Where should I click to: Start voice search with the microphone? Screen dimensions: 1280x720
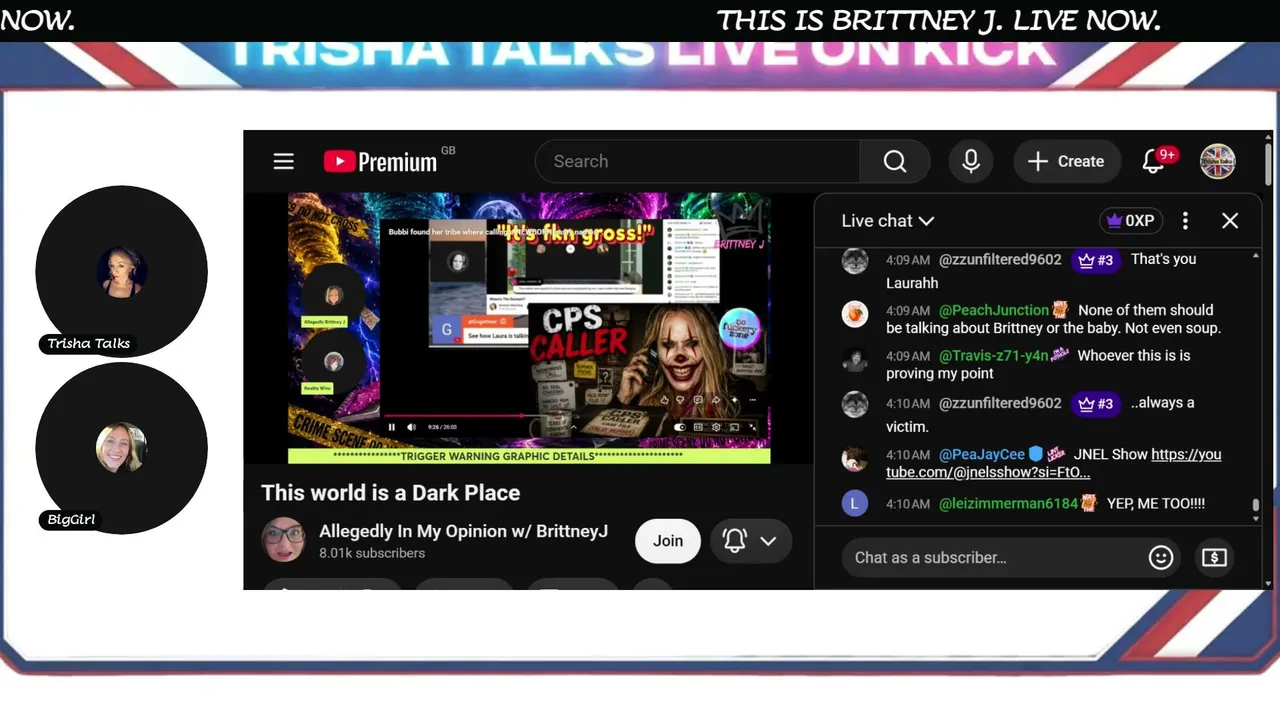[x=971, y=161]
